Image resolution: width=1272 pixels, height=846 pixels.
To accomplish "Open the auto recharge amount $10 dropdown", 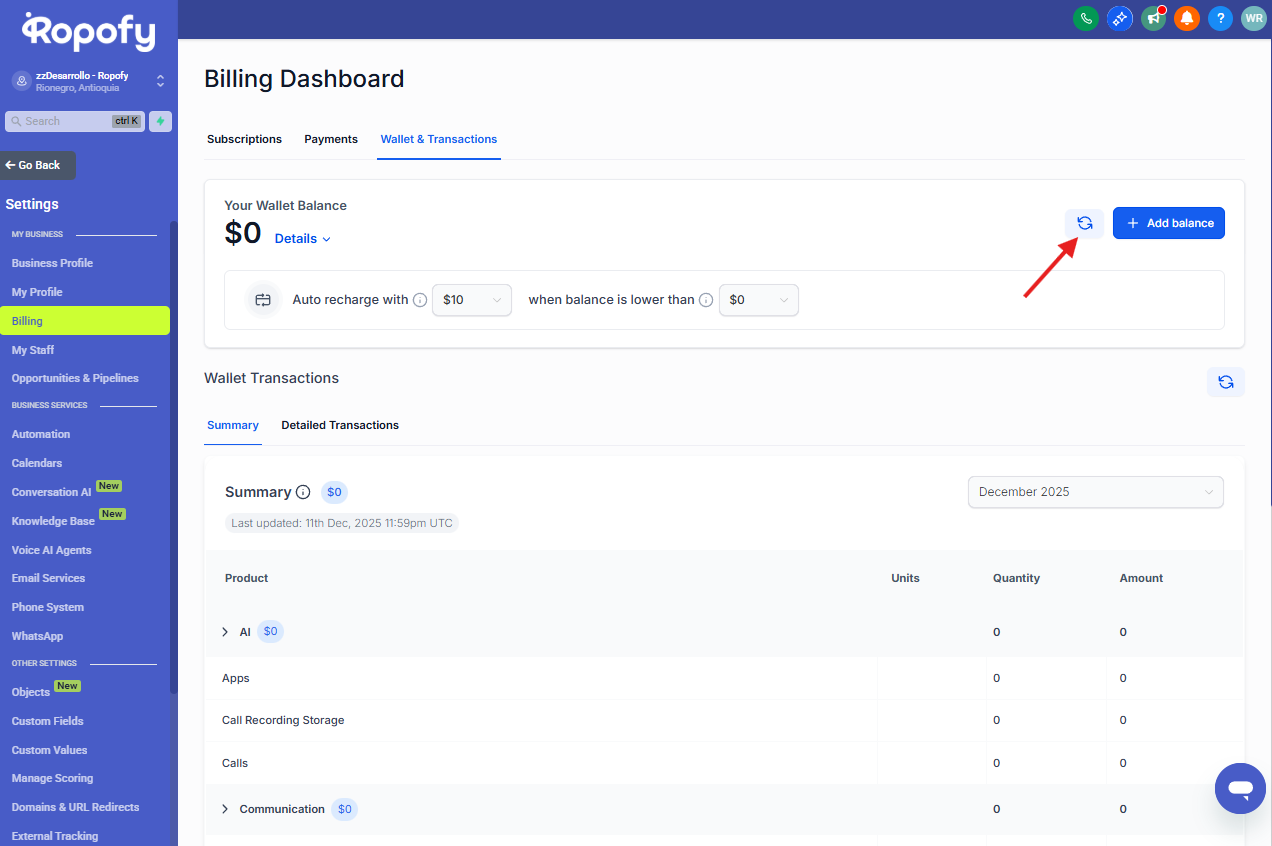I will 471,300.
